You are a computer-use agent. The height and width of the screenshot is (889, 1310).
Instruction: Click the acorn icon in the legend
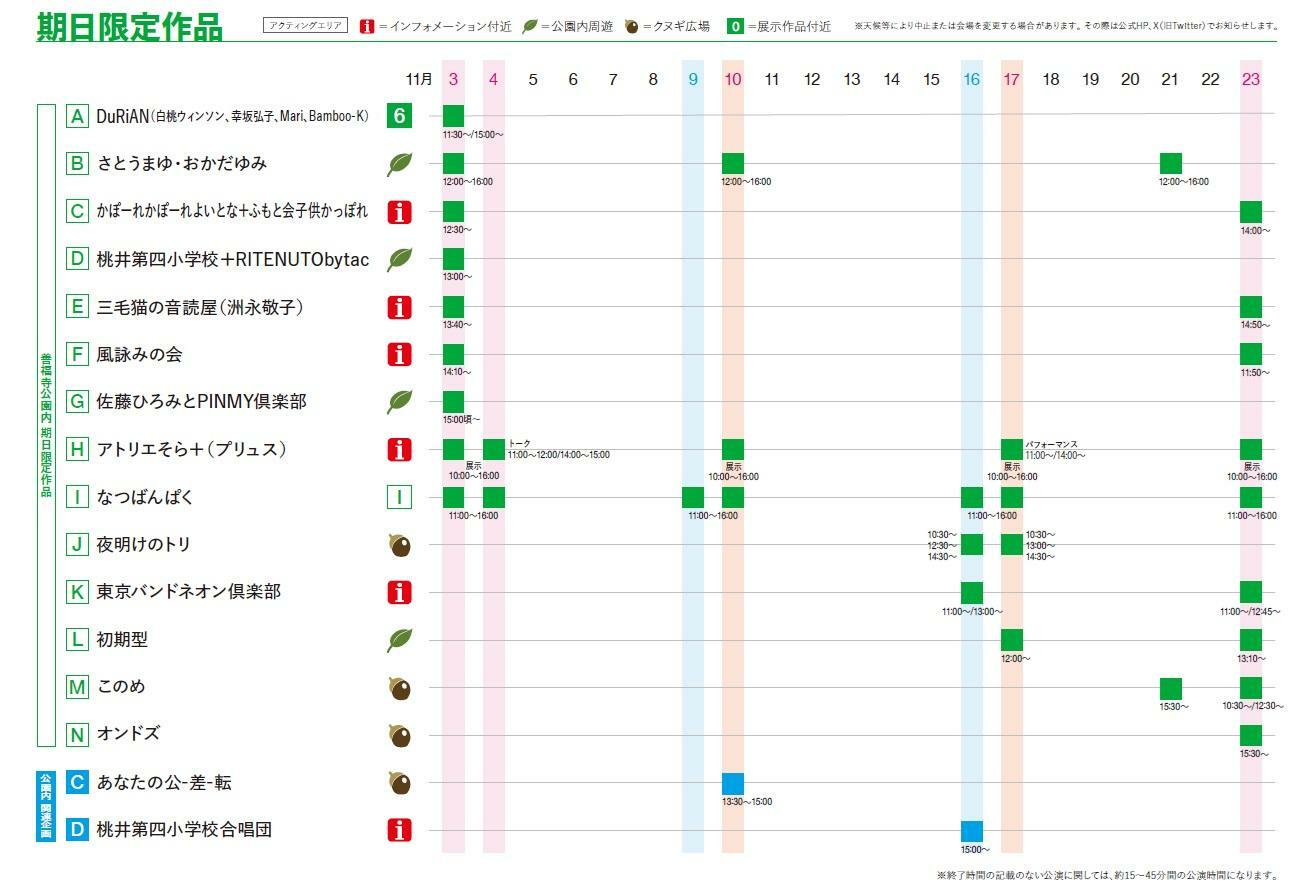click(632, 26)
